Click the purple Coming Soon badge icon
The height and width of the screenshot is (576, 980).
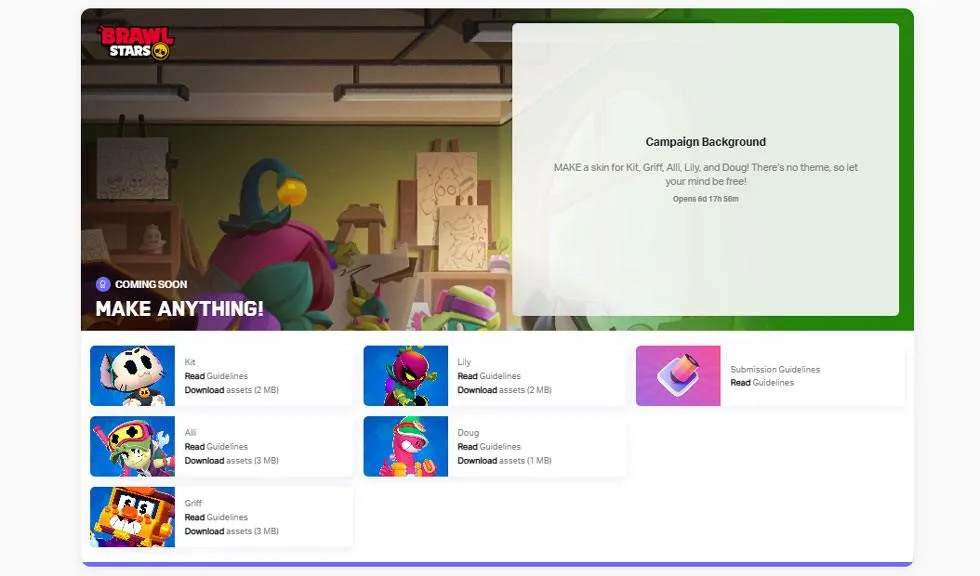(x=103, y=284)
